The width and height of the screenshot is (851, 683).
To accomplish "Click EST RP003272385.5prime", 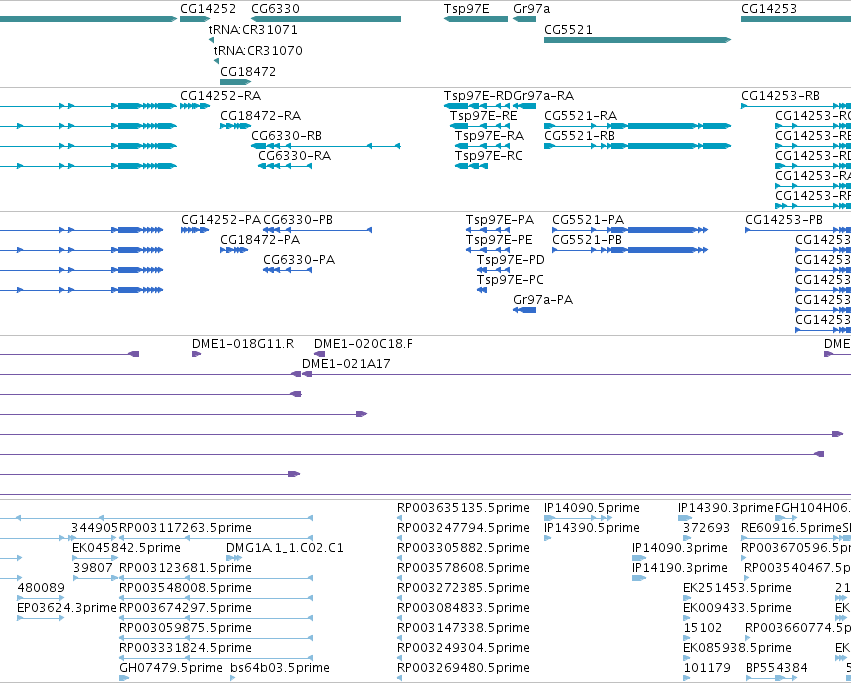I will (463, 588).
